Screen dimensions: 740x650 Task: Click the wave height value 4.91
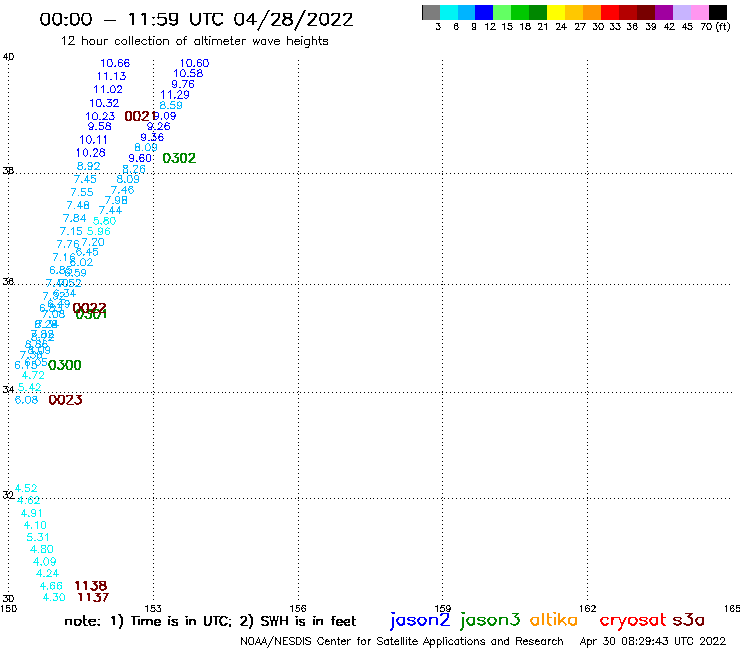pyautogui.click(x=32, y=513)
